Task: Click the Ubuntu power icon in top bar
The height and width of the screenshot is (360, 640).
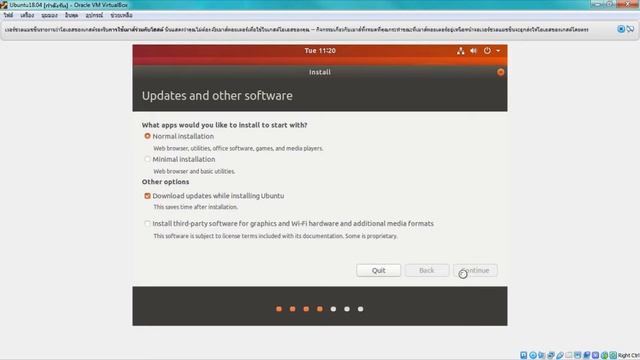Action: coord(487,51)
